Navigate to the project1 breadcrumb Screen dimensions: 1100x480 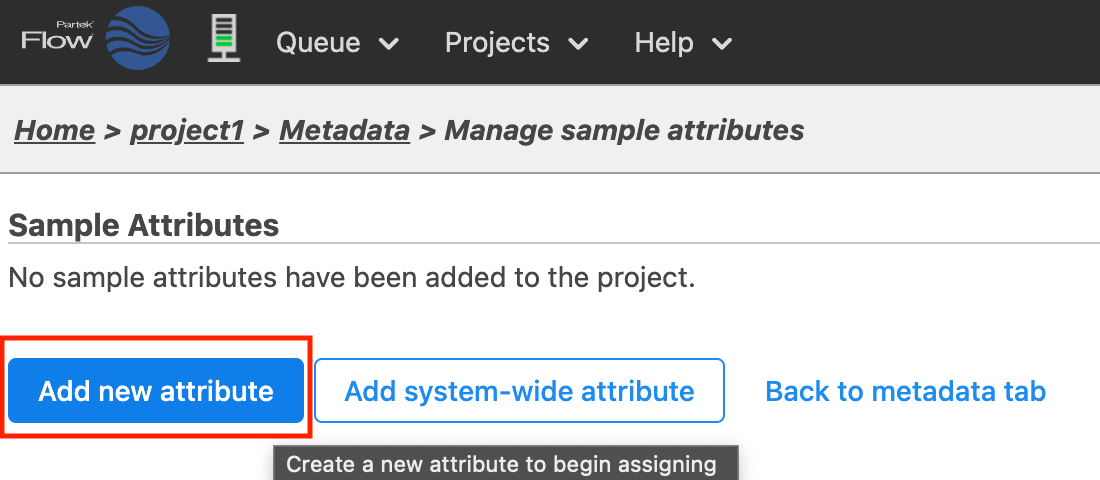tap(187, 130)
